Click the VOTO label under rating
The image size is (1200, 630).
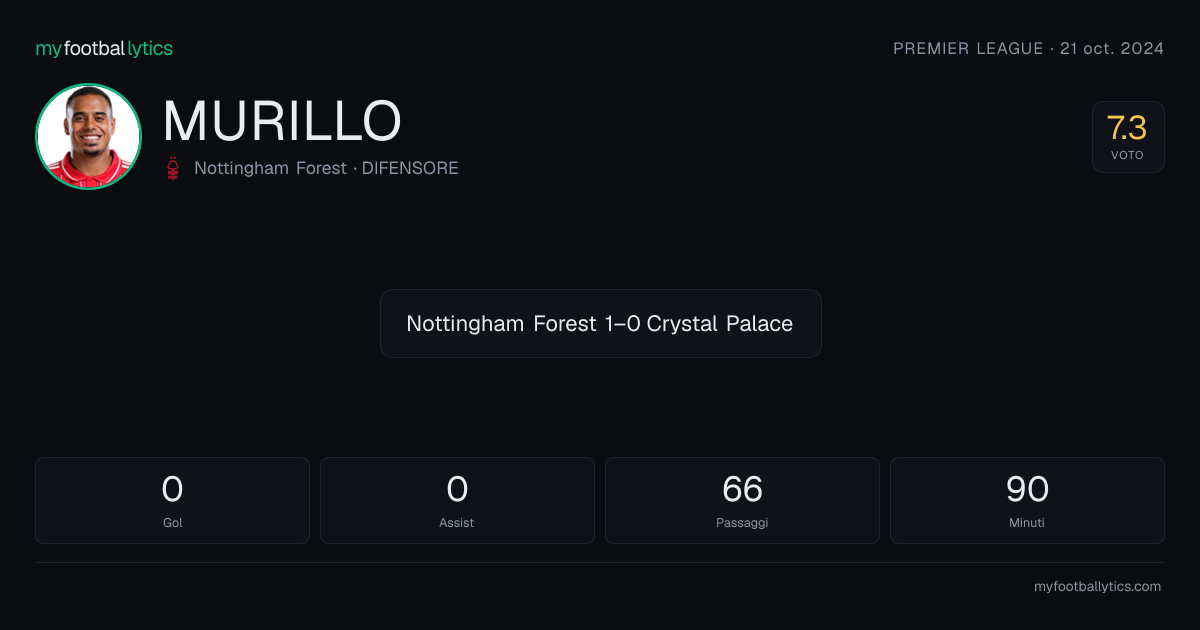(x=1127, y=155)
